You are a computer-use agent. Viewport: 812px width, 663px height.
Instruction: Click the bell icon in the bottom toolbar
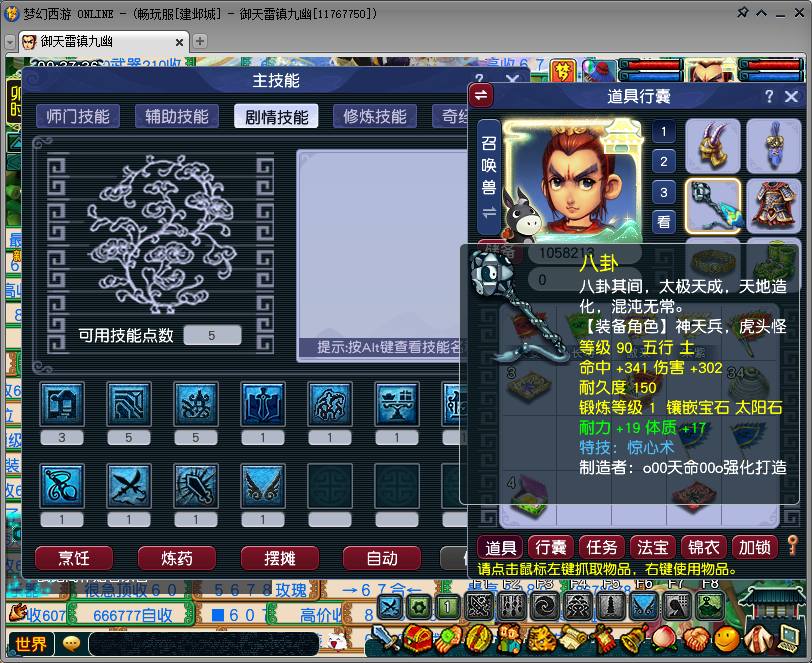tap(634, 638)
